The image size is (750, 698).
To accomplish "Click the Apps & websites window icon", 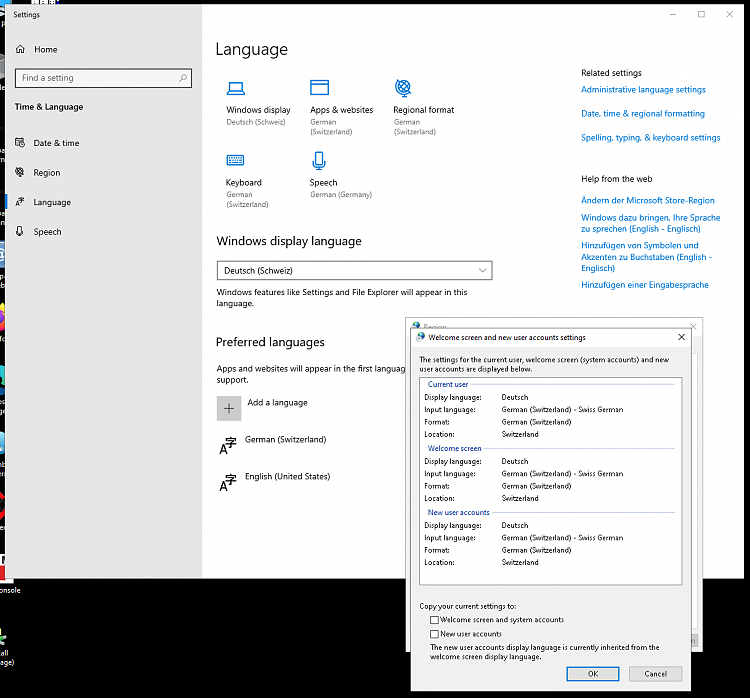I will 319,88.
